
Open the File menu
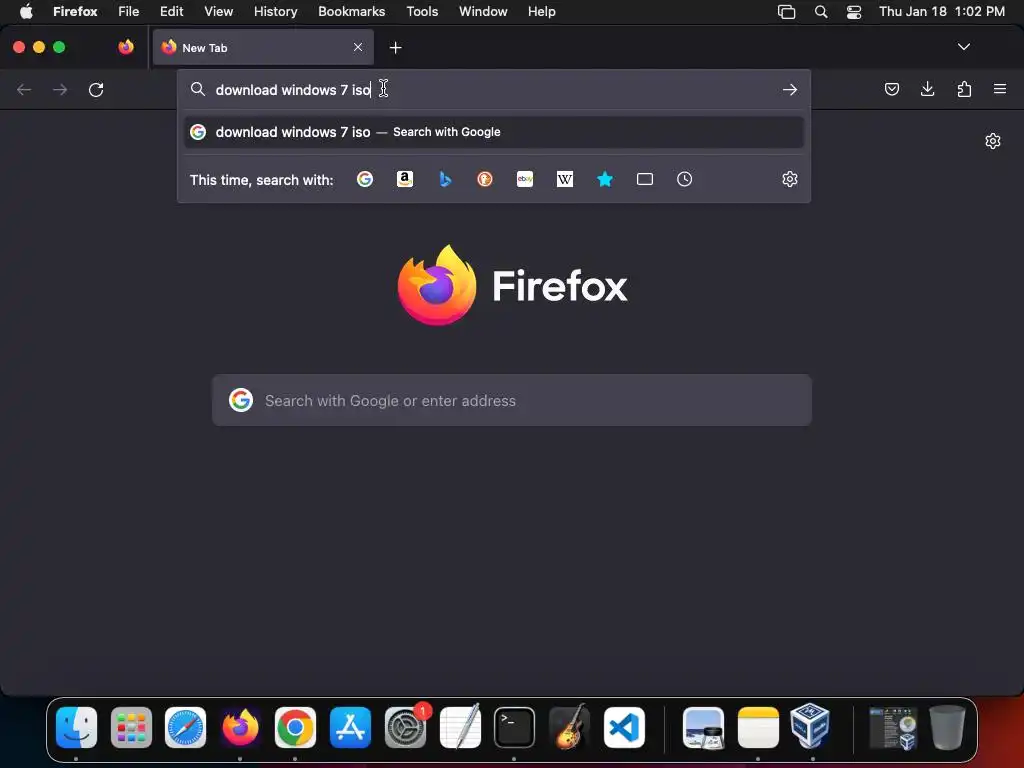[x=129, y=11]
